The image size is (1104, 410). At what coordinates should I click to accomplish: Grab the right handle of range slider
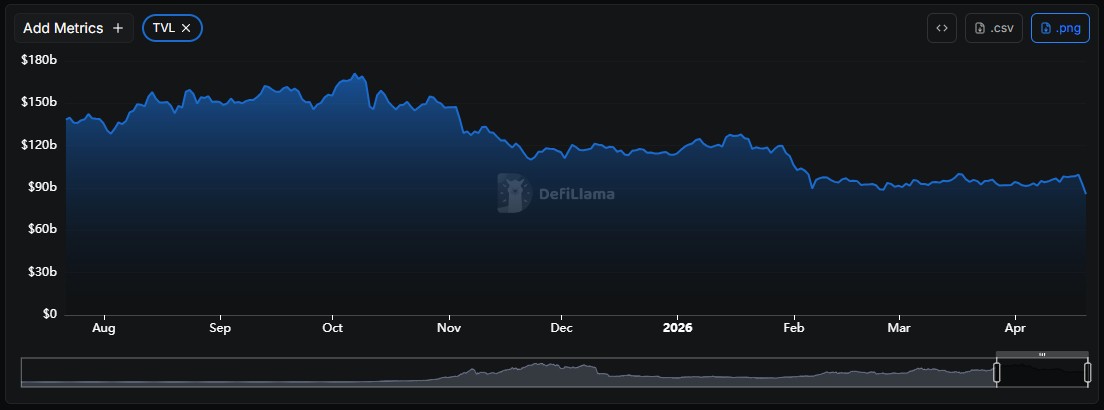point(1087,372)
